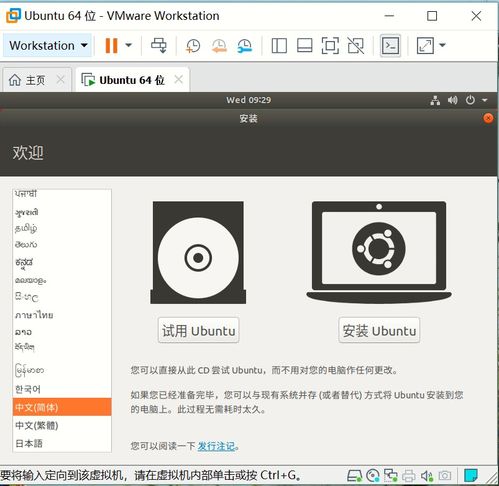Expand the power options arrow beside pause
Viewport: 499px width, 486px height.
[129, 45]
